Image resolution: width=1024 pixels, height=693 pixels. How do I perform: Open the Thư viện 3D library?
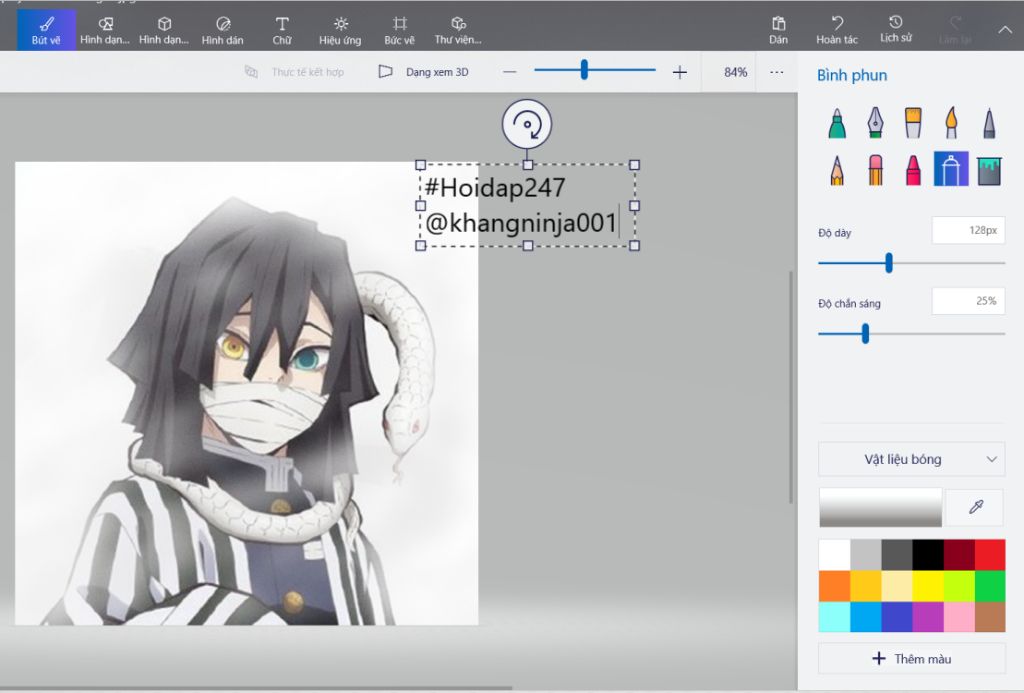pyautogui.click(x=458, y=30)
